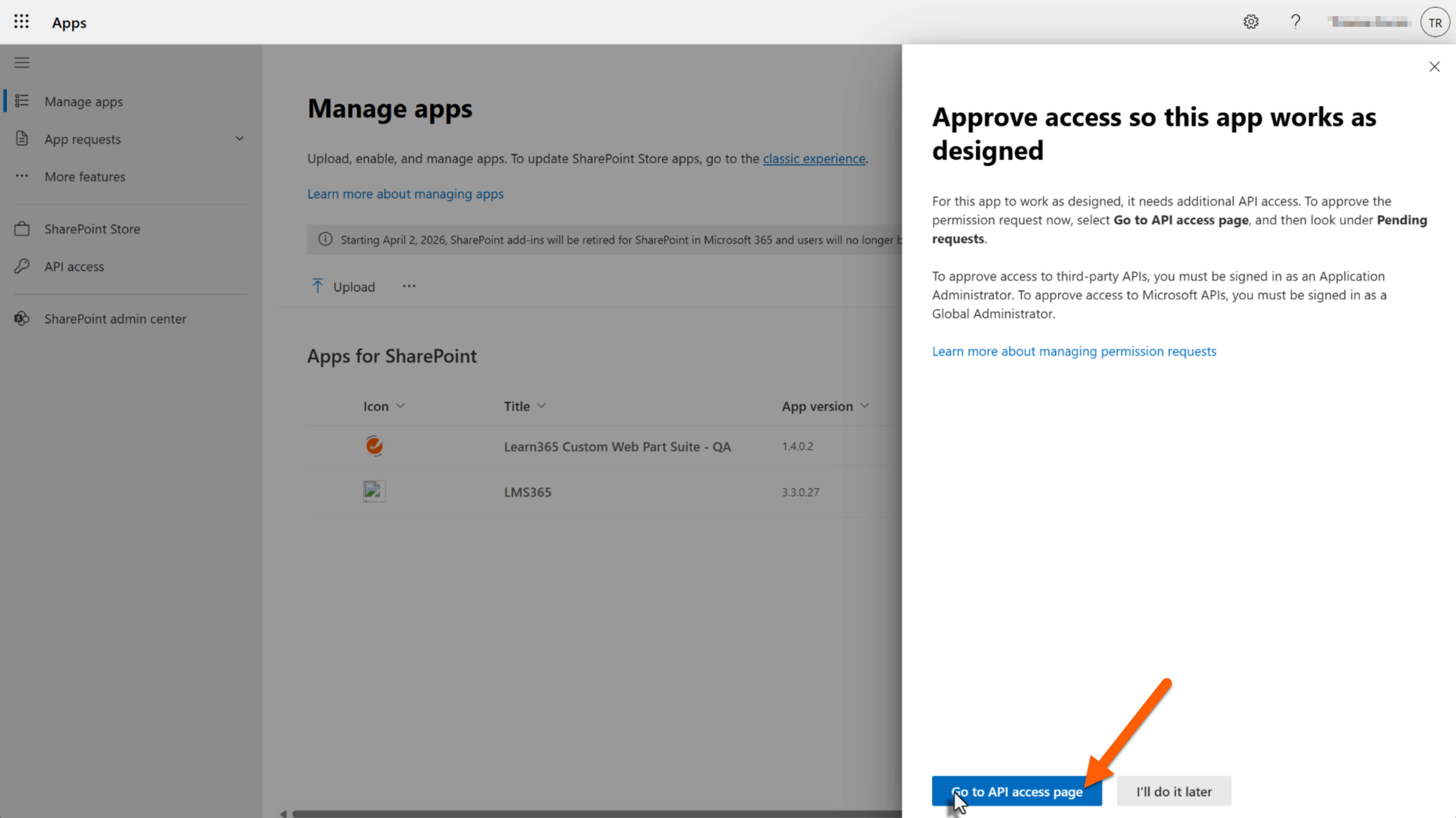Open SharePoint admin center via its icon
The height and width of the screenshot is (818, 1456).
tap(22, 319)
